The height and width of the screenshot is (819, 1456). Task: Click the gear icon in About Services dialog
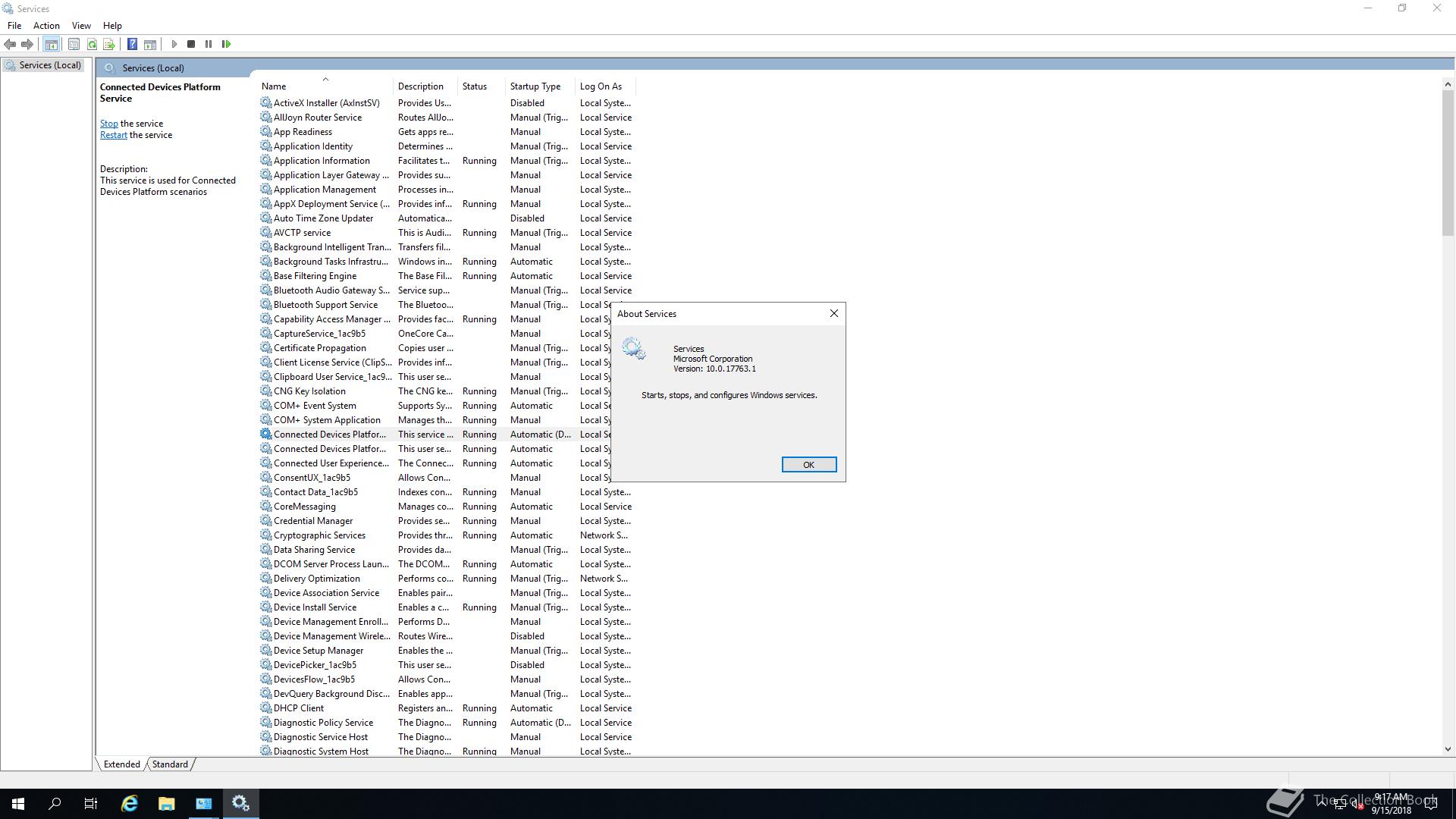(634, 349)
